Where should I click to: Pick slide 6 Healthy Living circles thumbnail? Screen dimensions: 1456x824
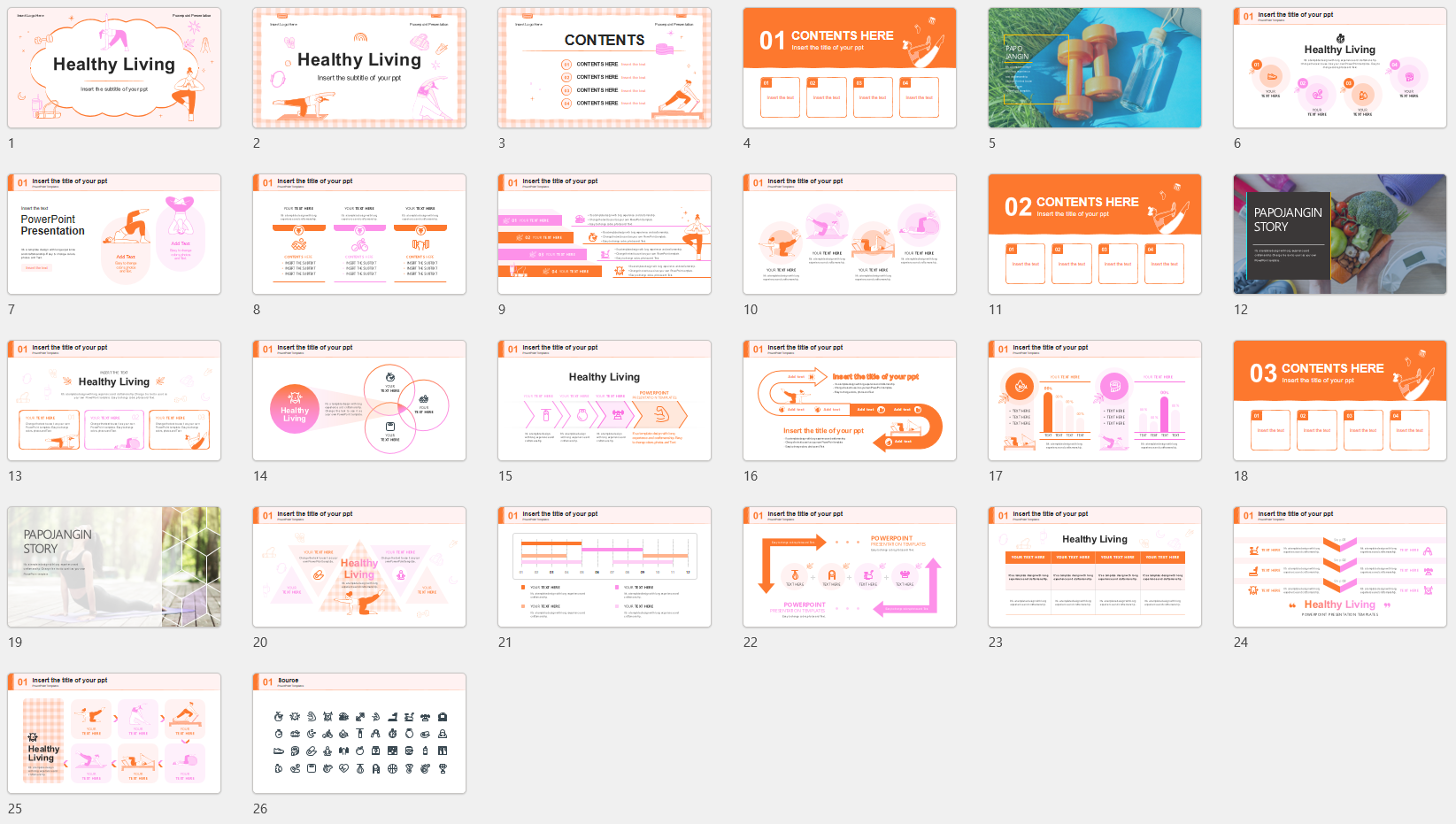pyautogui.click(x=1340, y=68)
